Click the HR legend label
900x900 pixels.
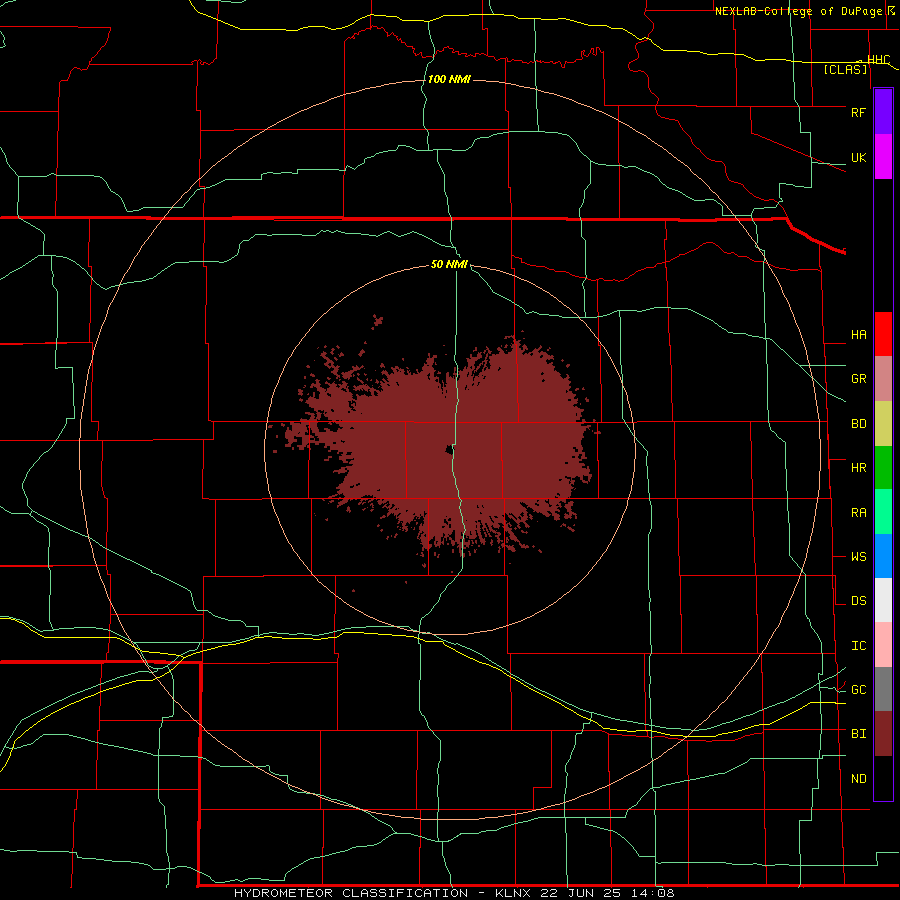pyautogui.click(x=858, y=468)
